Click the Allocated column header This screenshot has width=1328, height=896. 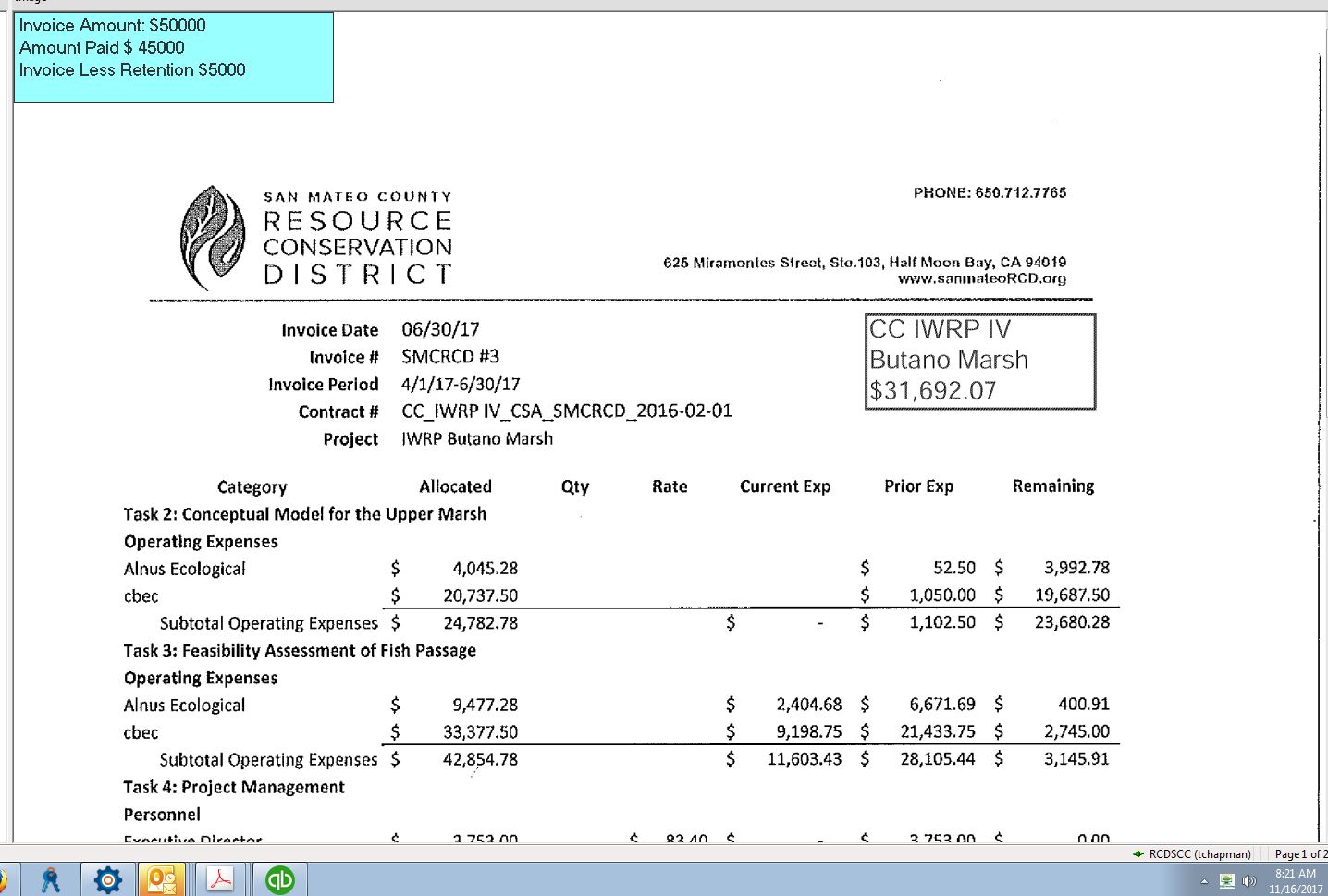tap(455, 486)
